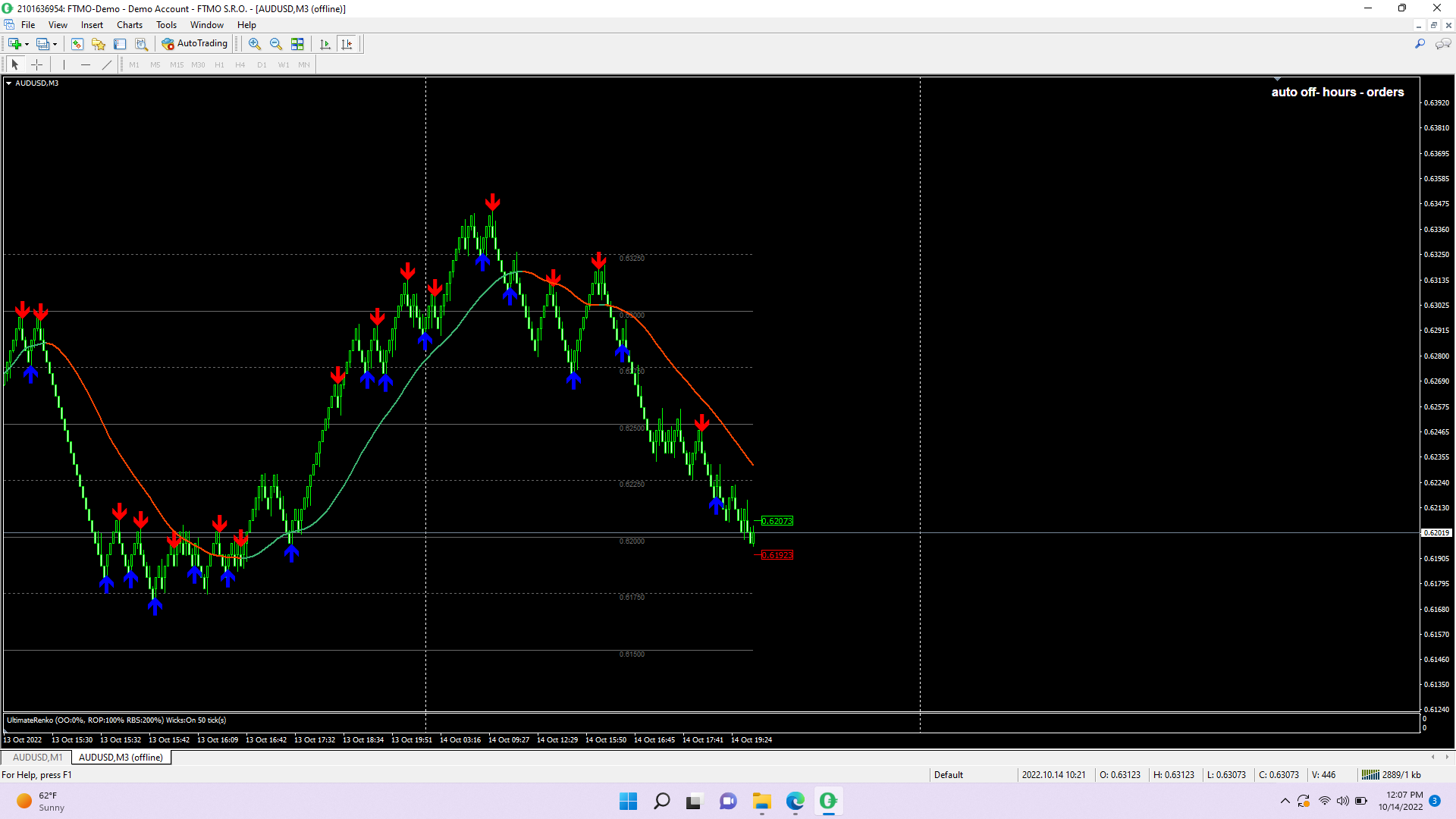Click the zoom out magnifier icon
The height and width of the screenshot is (819, 1456).
(x=276, y=44)
